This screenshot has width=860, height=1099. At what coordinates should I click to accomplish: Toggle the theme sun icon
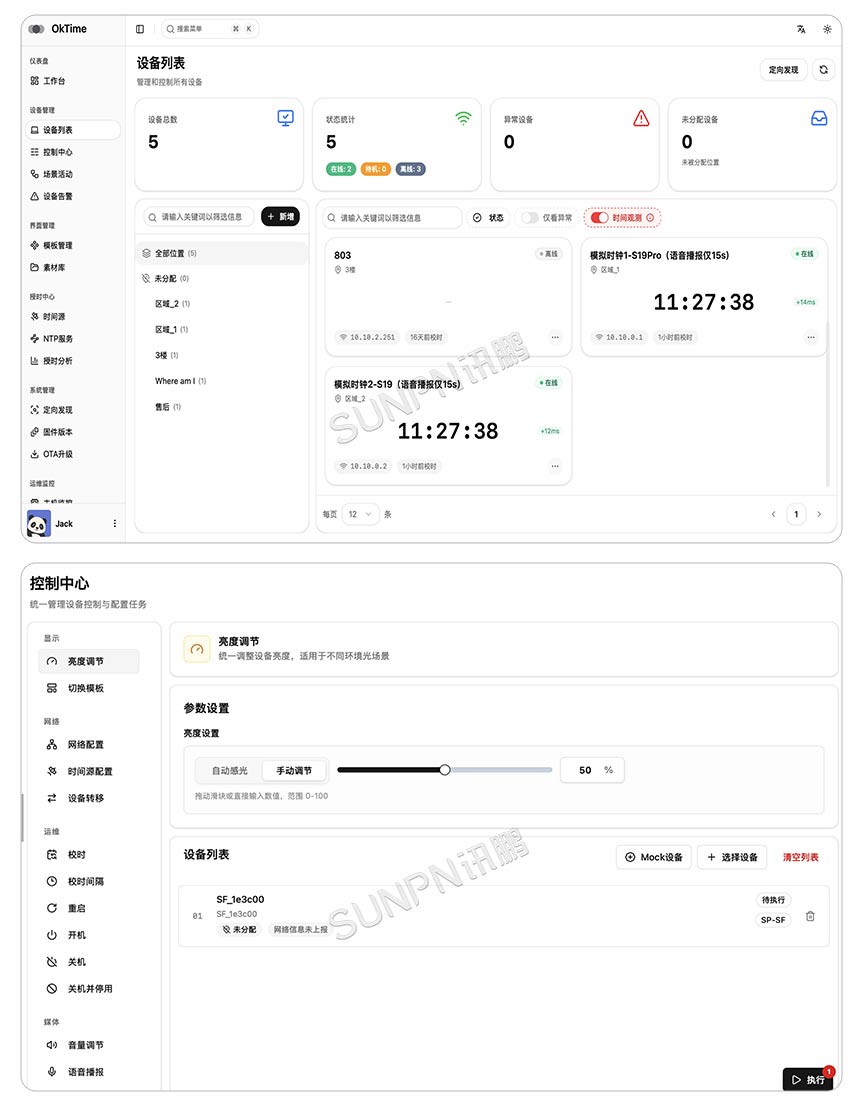pyautogui.click(x=827, y=29)
